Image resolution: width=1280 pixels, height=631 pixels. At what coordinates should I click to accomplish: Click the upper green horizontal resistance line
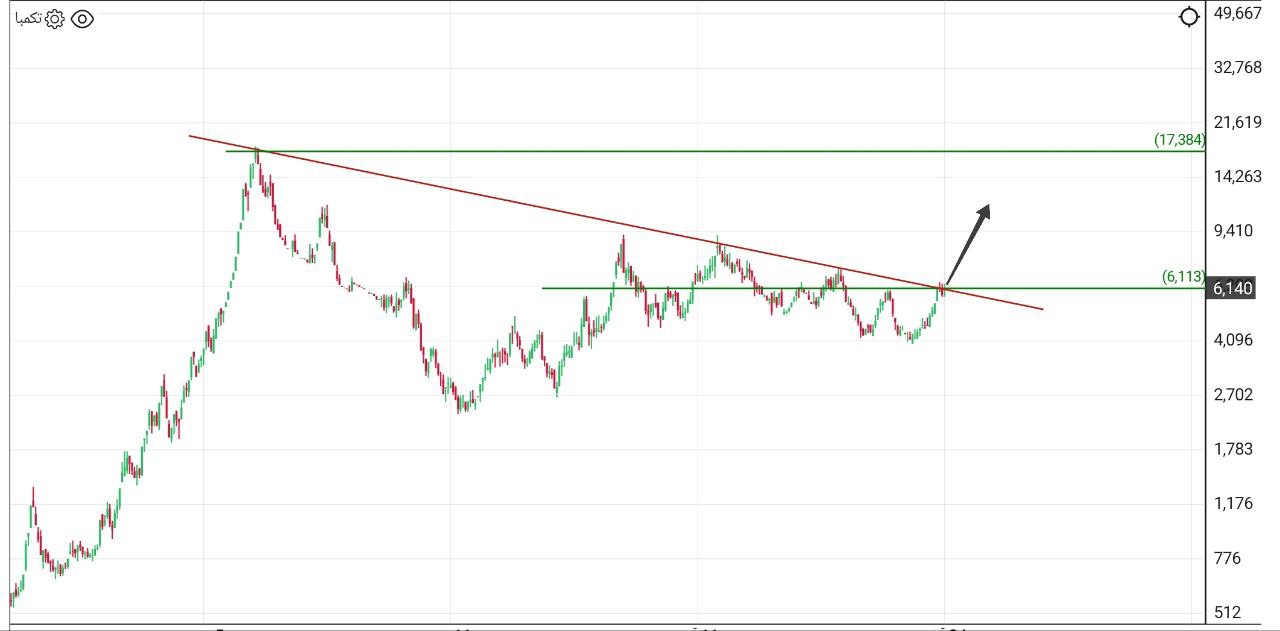(x=700, y=150)
